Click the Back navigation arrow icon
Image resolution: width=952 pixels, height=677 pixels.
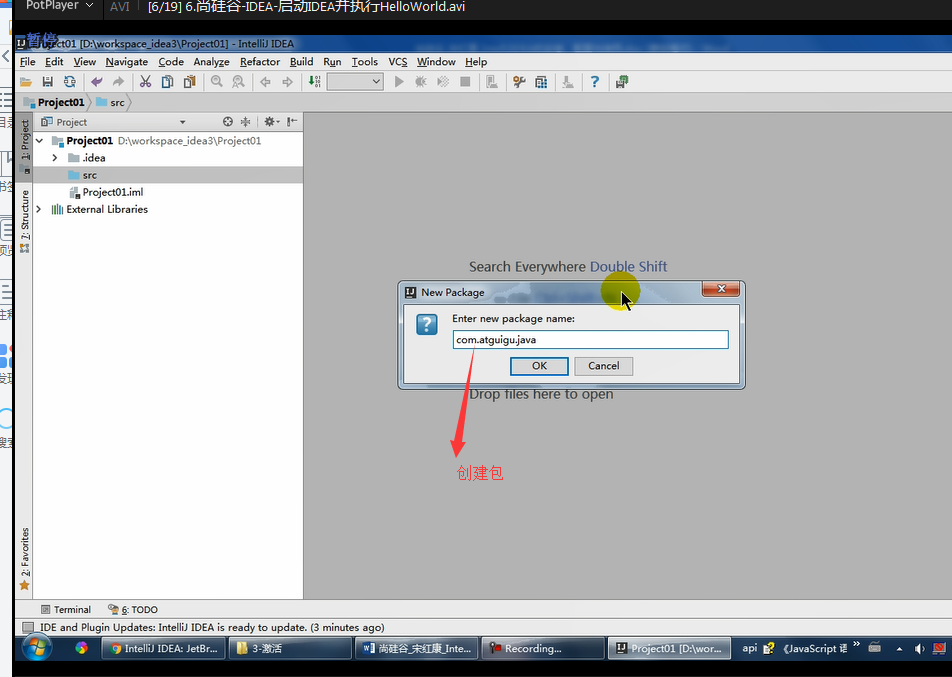[265, 82]
